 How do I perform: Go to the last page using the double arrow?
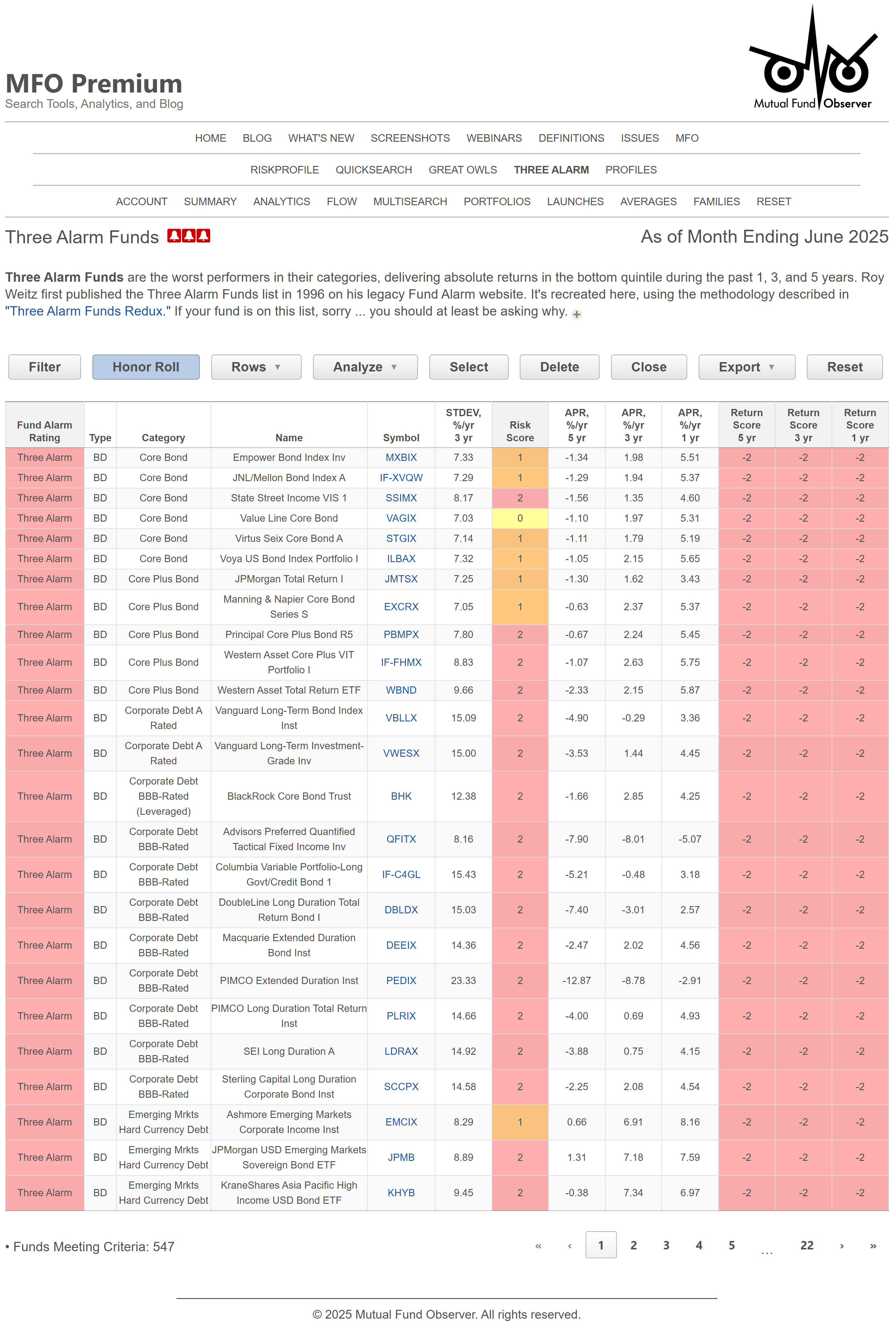[x=872, y=1246]
